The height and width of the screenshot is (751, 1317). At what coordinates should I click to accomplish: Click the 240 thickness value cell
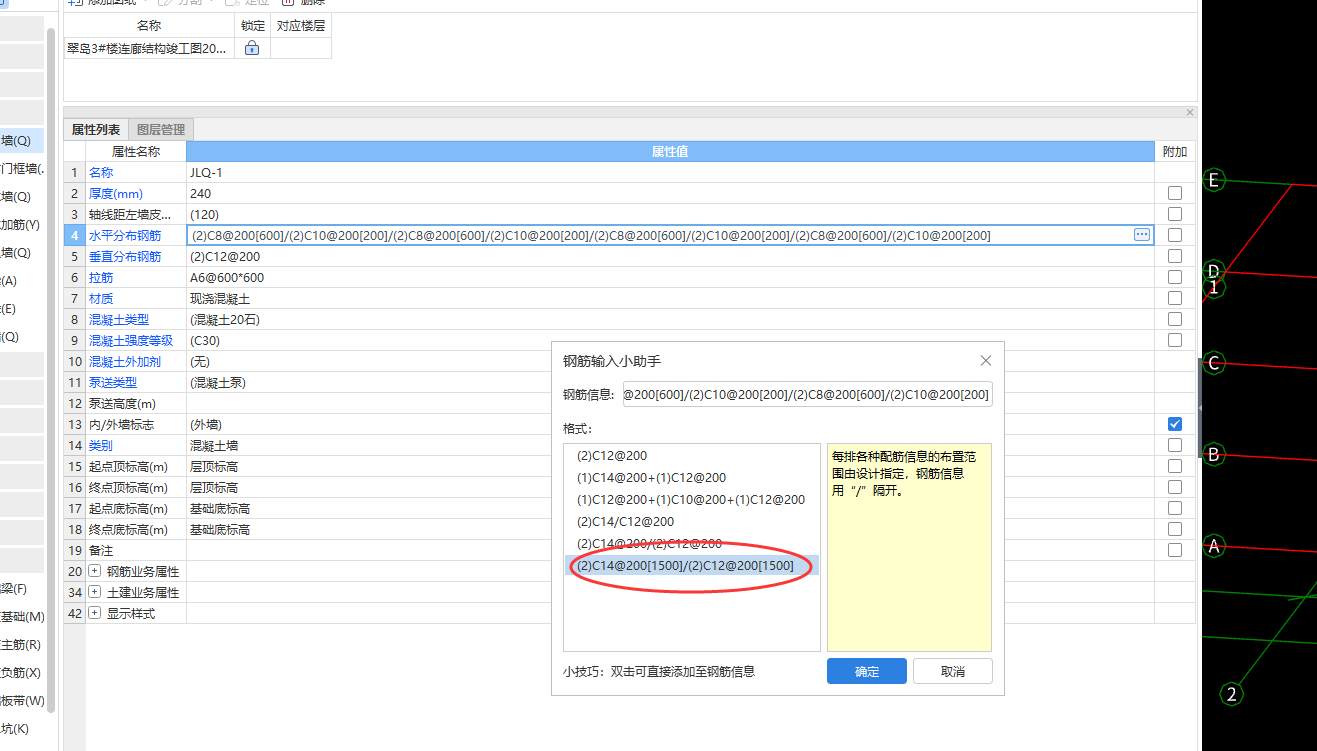670,193
